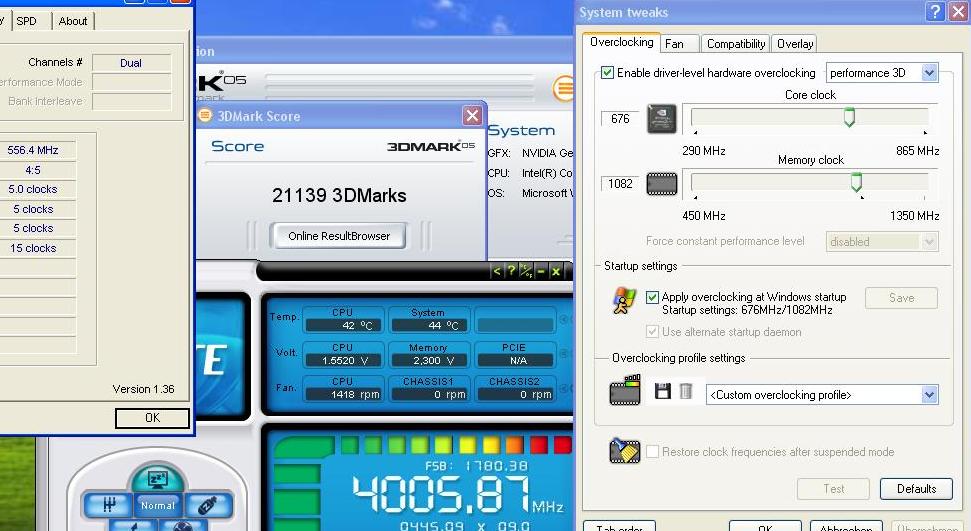Viewport: 971px width, 531px height.
Task: Select the Normal mode button
Action: coord(158,506)
